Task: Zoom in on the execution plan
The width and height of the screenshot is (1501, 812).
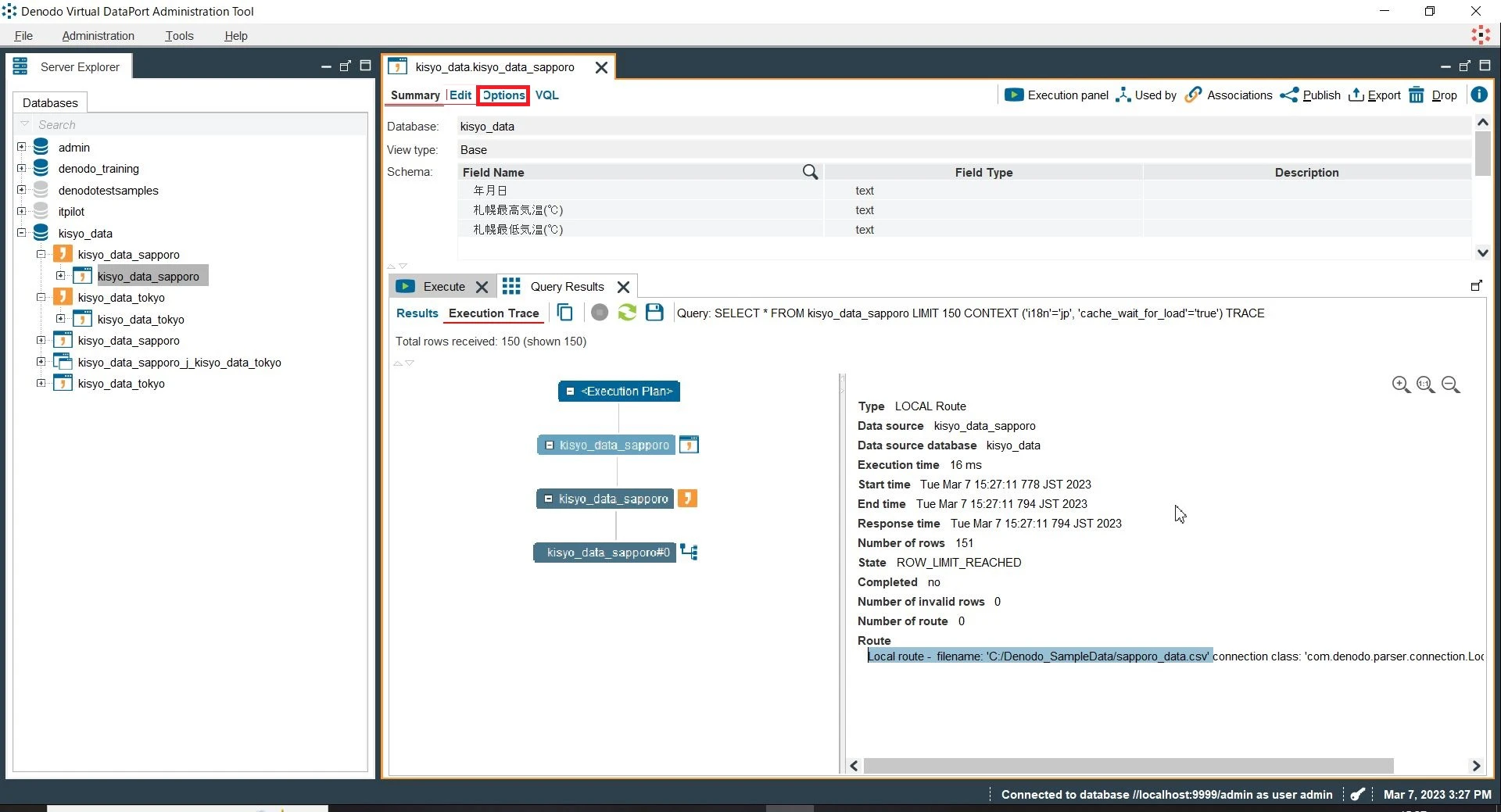Action: [x=1401, y=385]
